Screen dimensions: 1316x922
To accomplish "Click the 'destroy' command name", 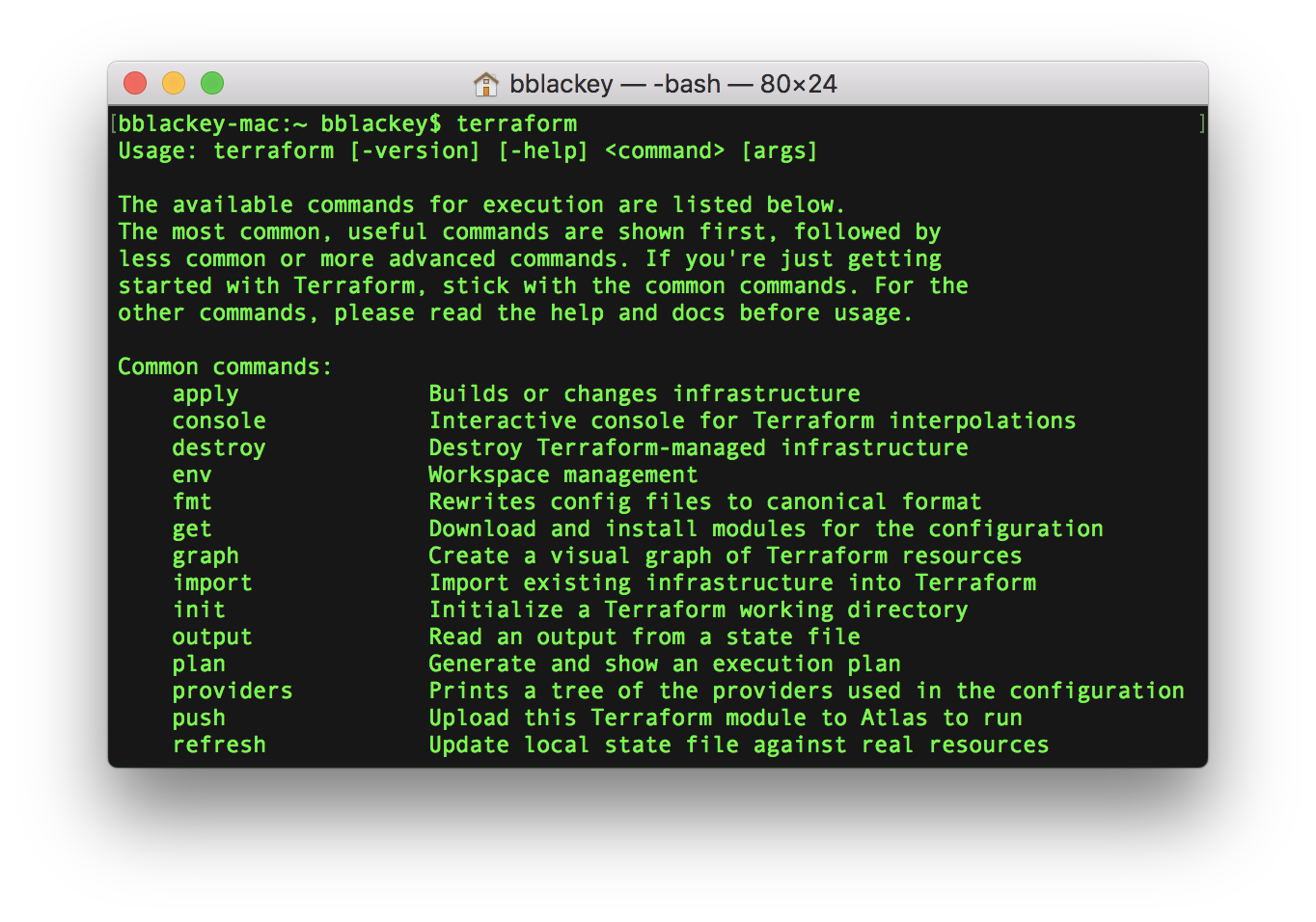I will 219,447.
